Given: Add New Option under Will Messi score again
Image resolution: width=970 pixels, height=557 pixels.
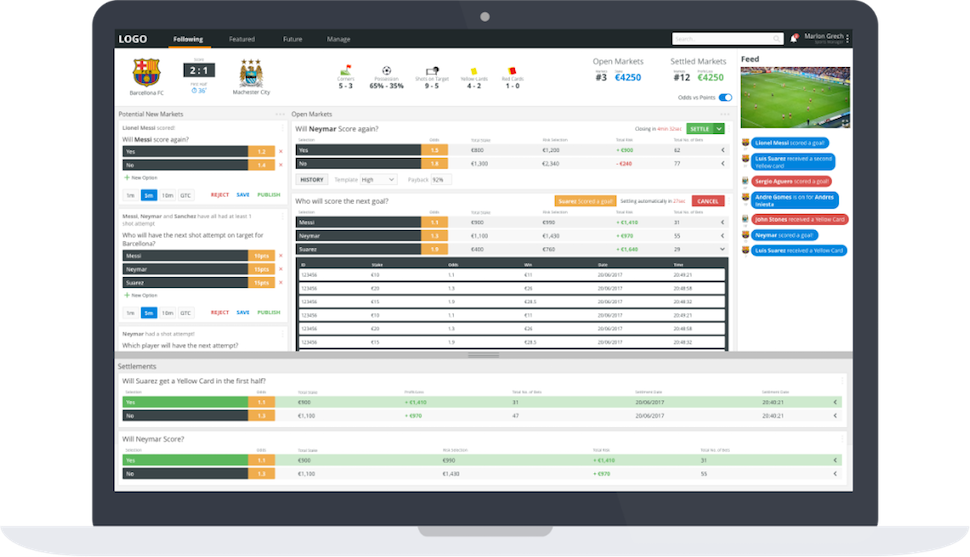Looking at the screenshot, I should 141,178.
